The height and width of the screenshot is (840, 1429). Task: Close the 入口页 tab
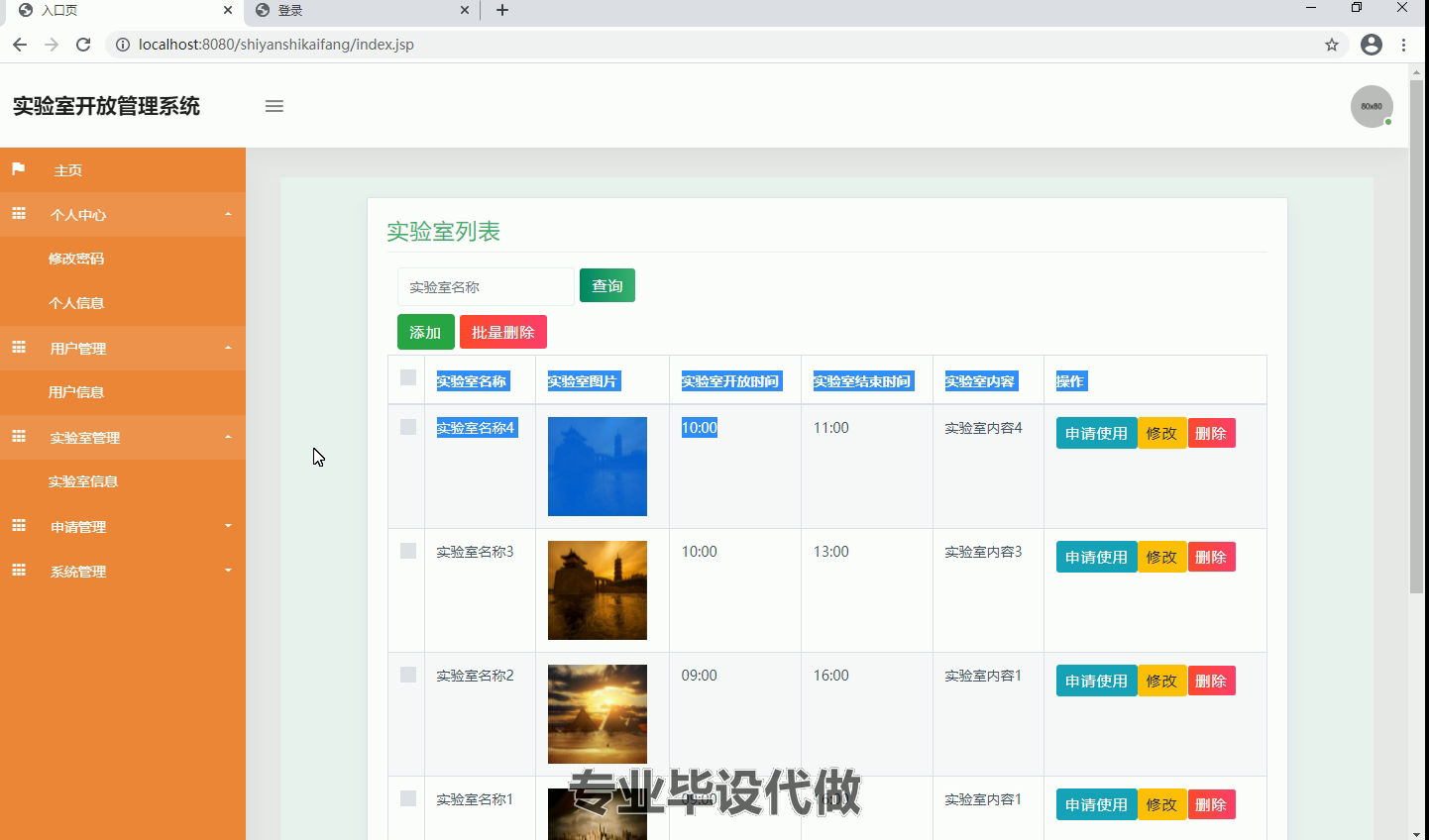pos(228,10)
